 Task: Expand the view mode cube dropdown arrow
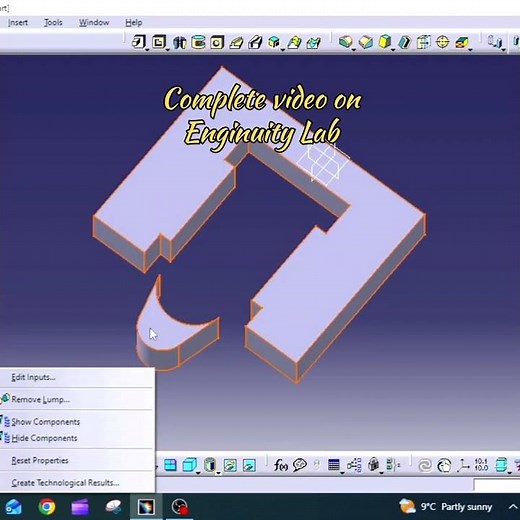(198, 473)
